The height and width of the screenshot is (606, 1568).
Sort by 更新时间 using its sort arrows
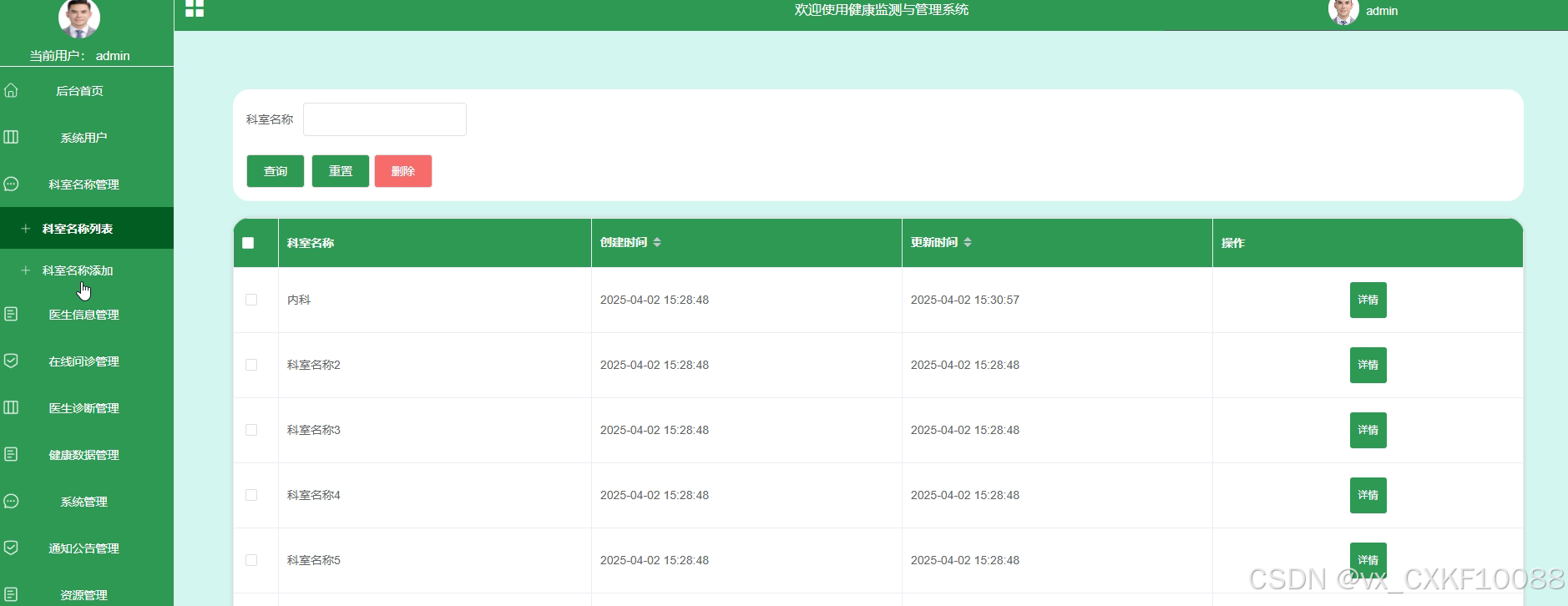(968, 242)
